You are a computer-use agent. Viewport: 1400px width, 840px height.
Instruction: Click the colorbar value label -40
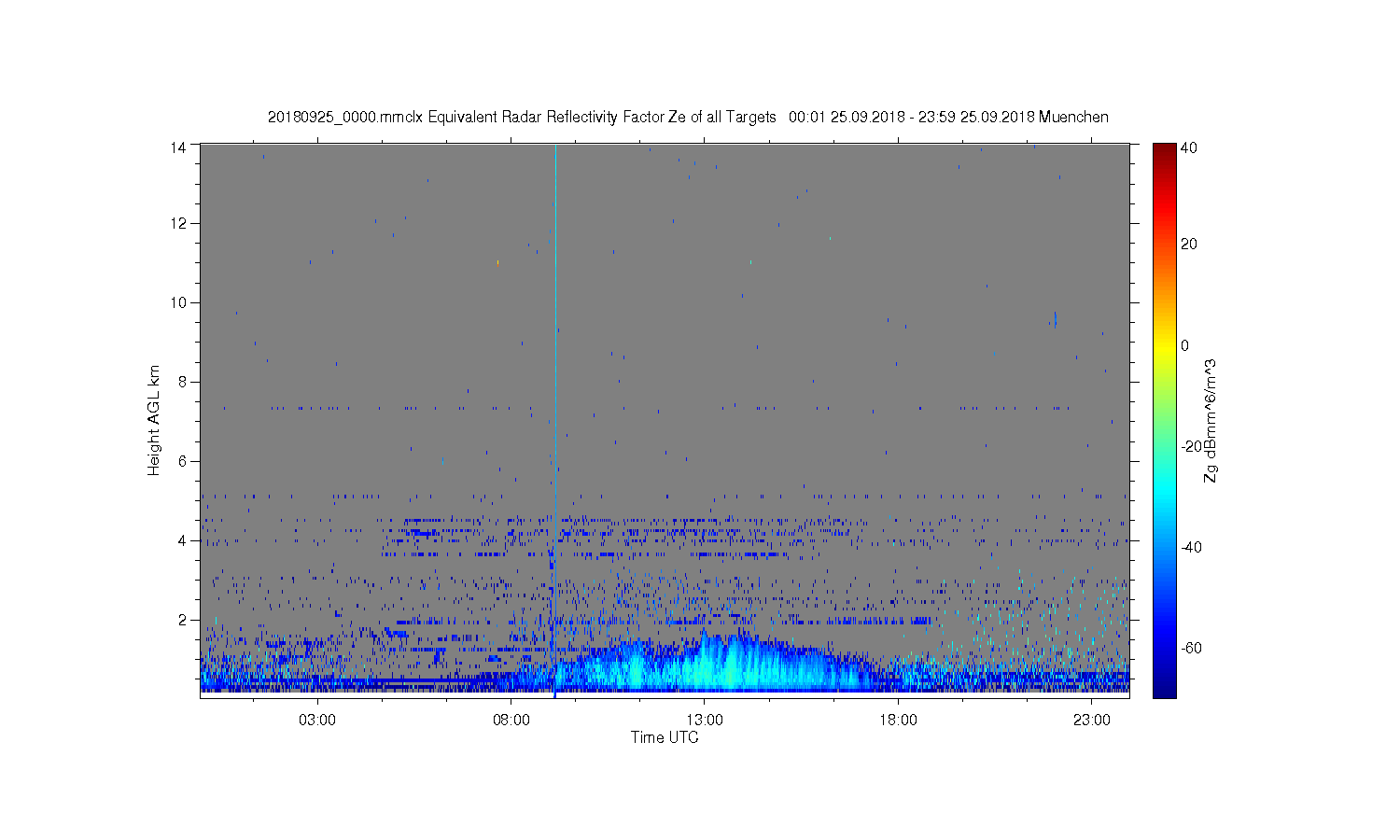pyautogui.click(x=1191, y=547)
